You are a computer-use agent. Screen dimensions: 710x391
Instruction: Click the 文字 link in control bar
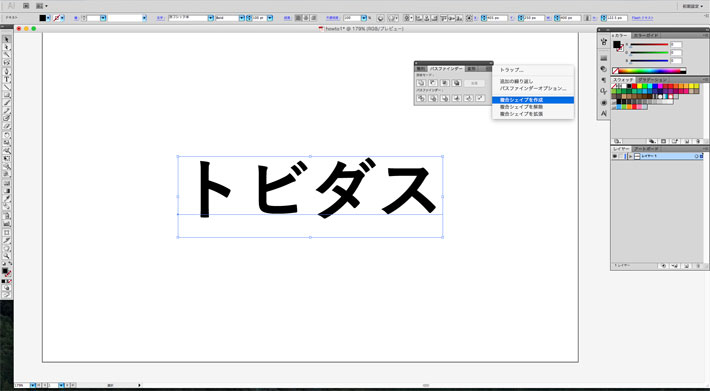160,18
